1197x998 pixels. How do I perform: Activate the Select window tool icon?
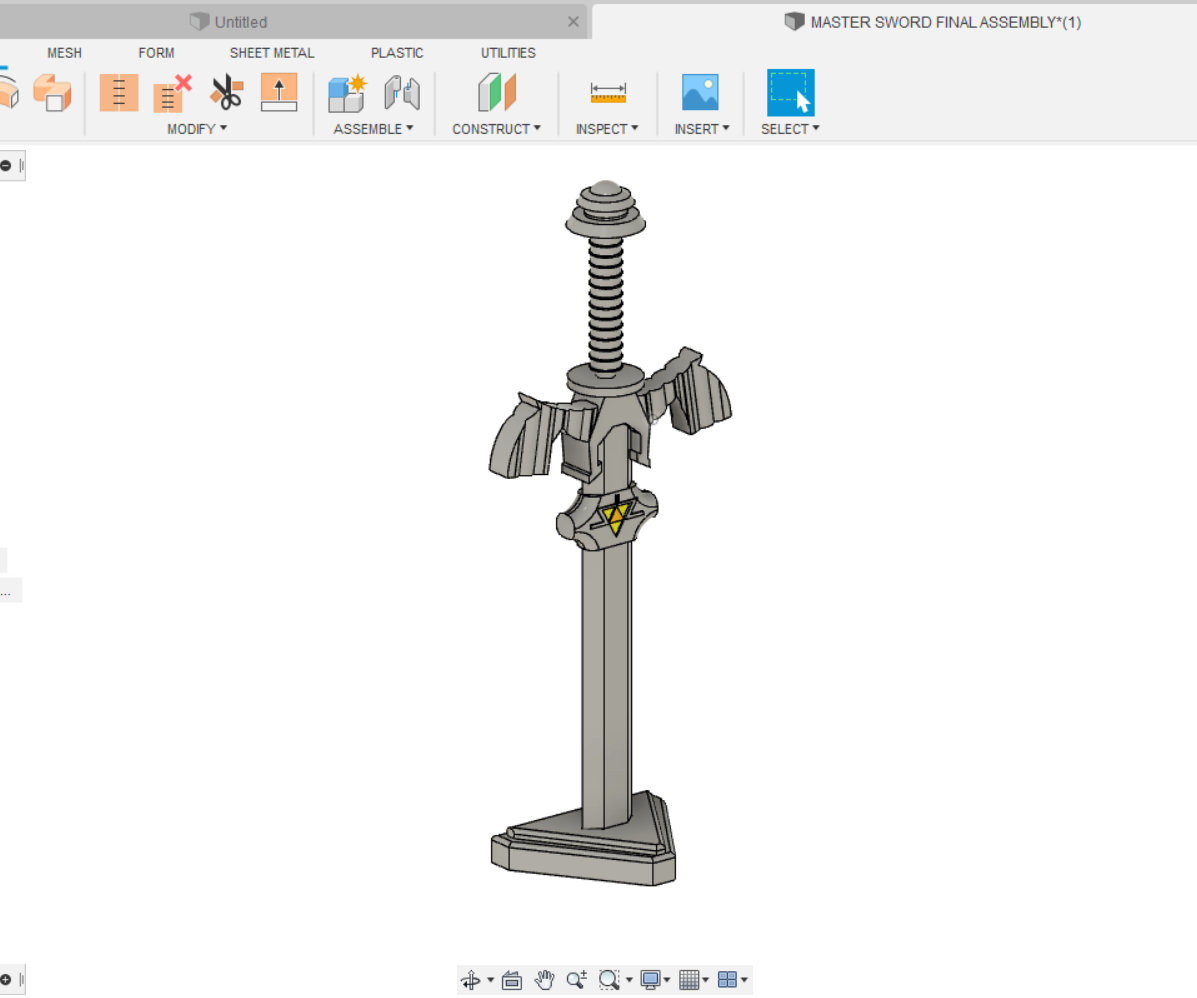(790, 93)
